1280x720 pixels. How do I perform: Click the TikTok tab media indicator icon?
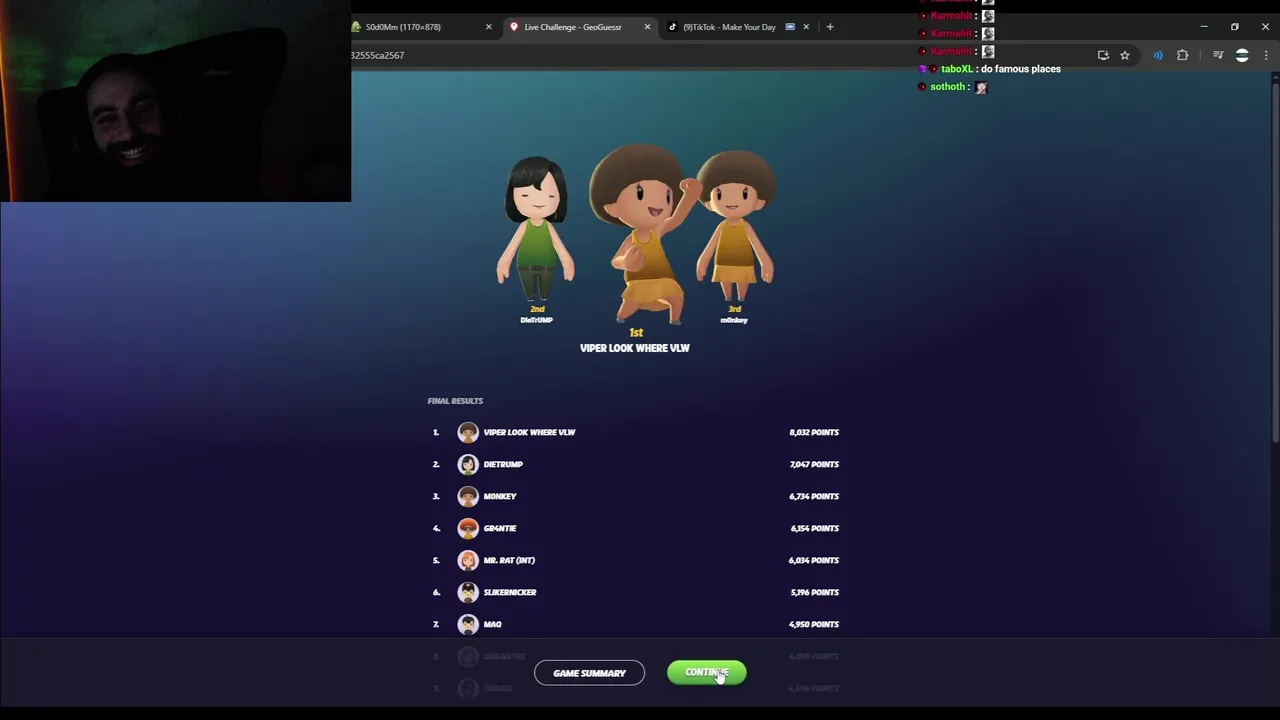tap(790, 27)
